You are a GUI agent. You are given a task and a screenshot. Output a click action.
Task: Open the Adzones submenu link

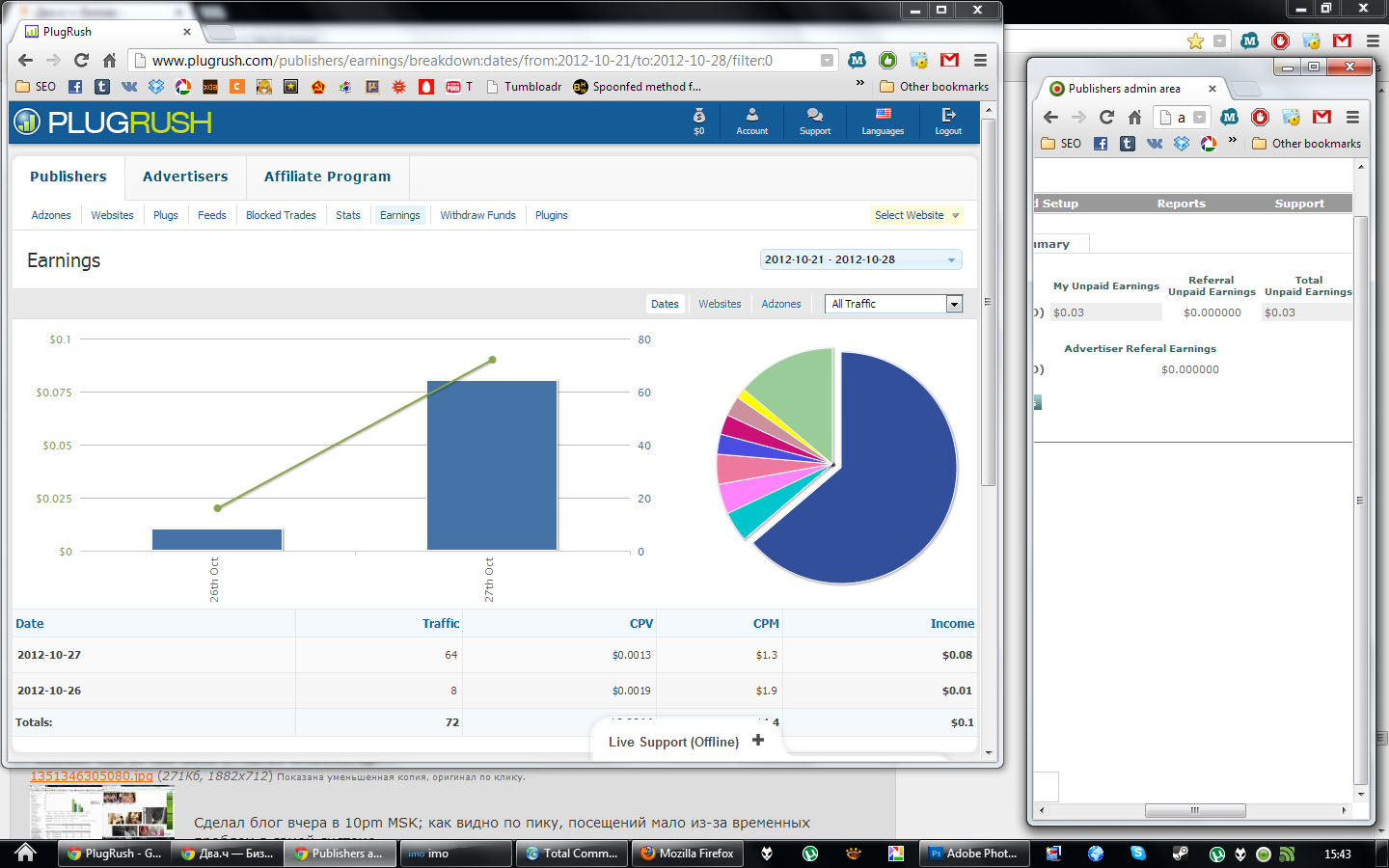pyautogui.click(x=51, y=215)
